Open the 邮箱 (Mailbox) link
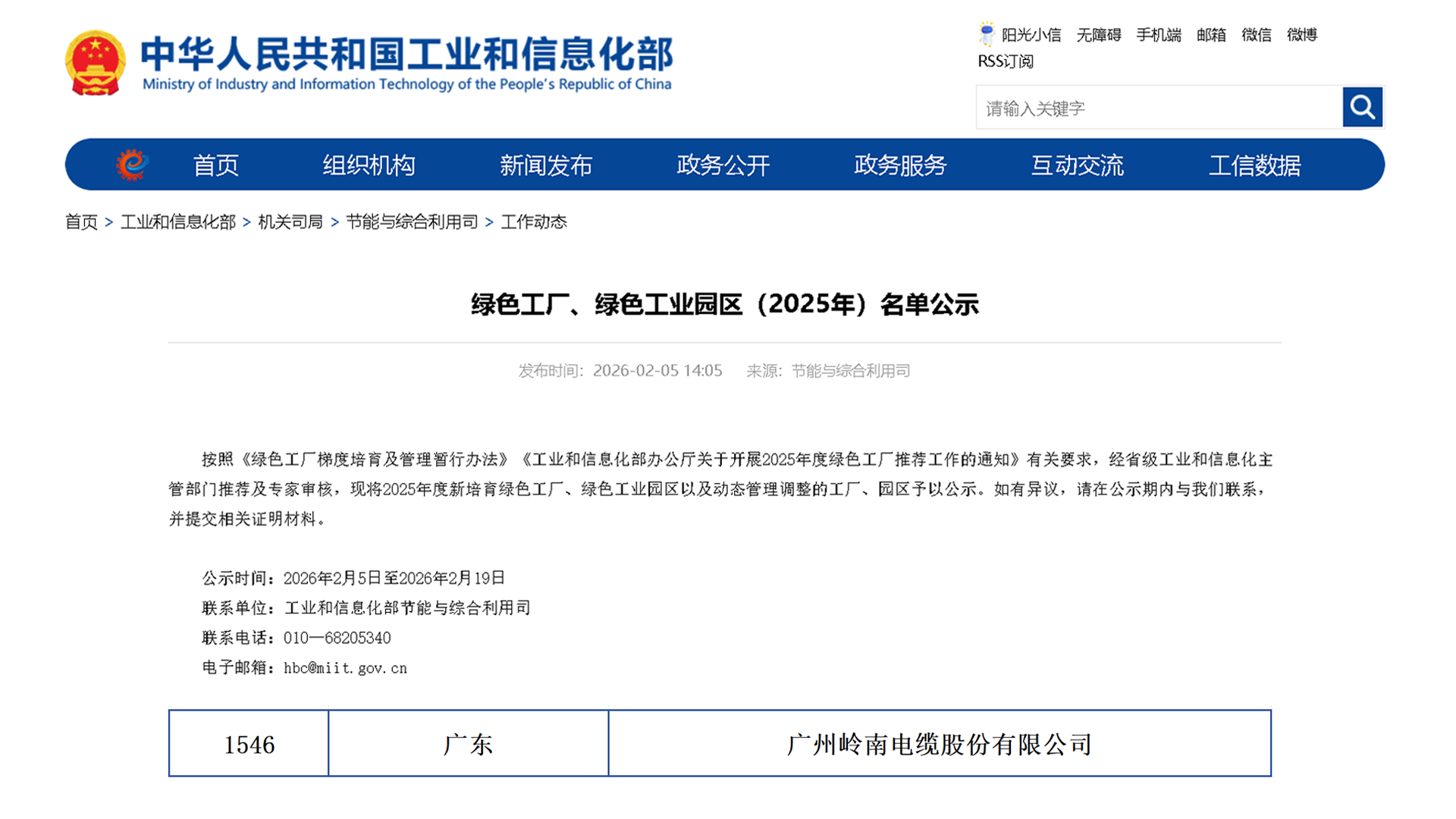Screen dimensions: 1456x819 click(1209, 36)
